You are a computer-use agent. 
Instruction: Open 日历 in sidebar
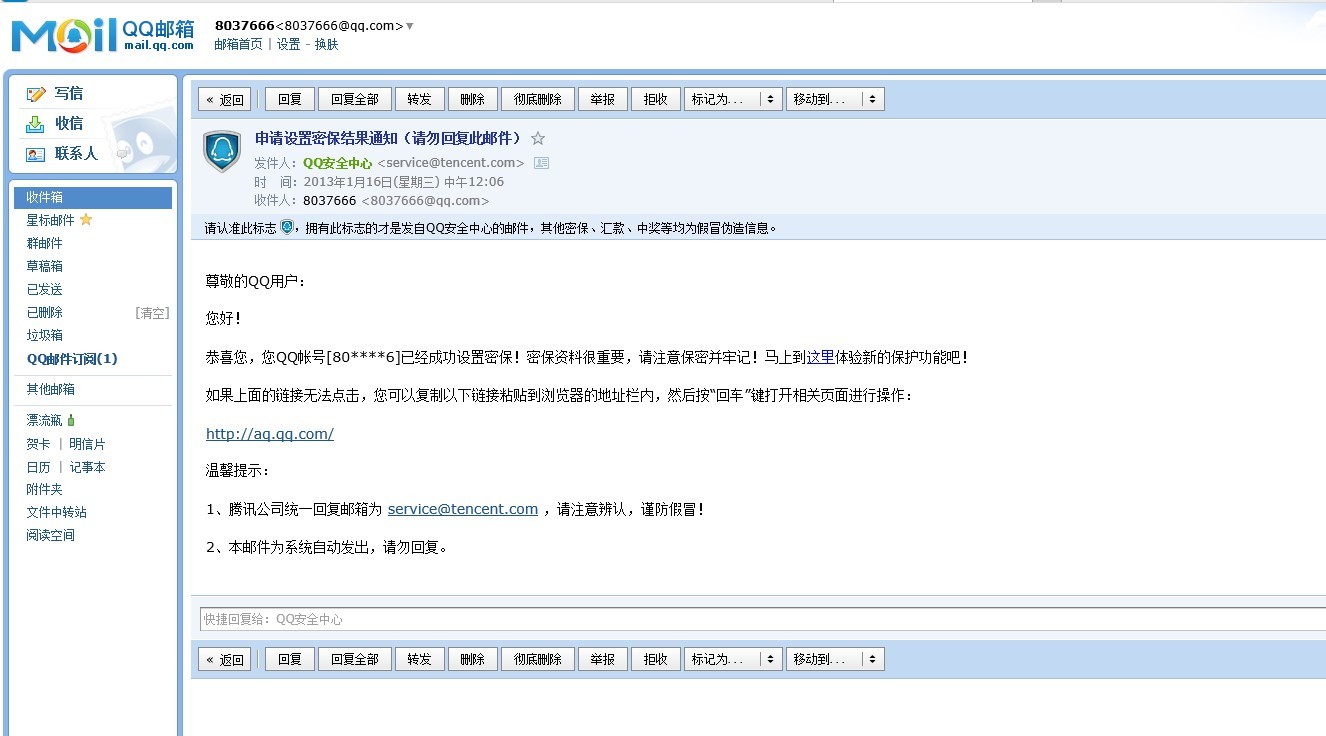[x=38, y=467]
